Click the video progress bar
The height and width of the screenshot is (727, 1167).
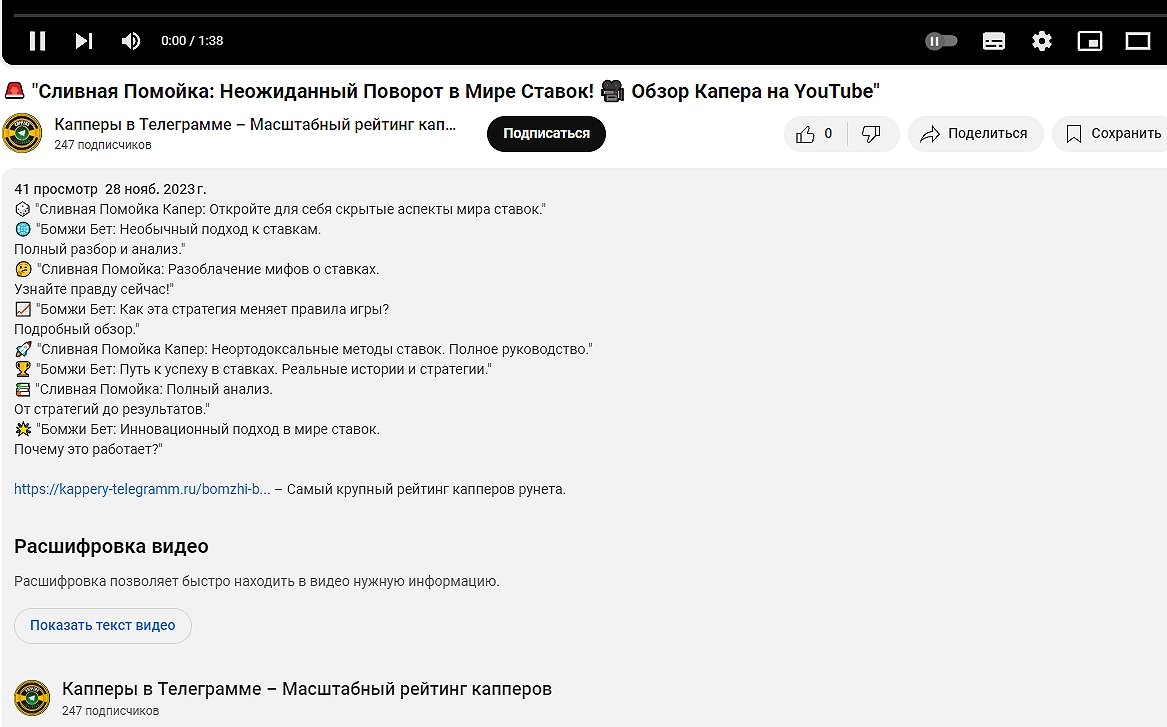[583, 15]
